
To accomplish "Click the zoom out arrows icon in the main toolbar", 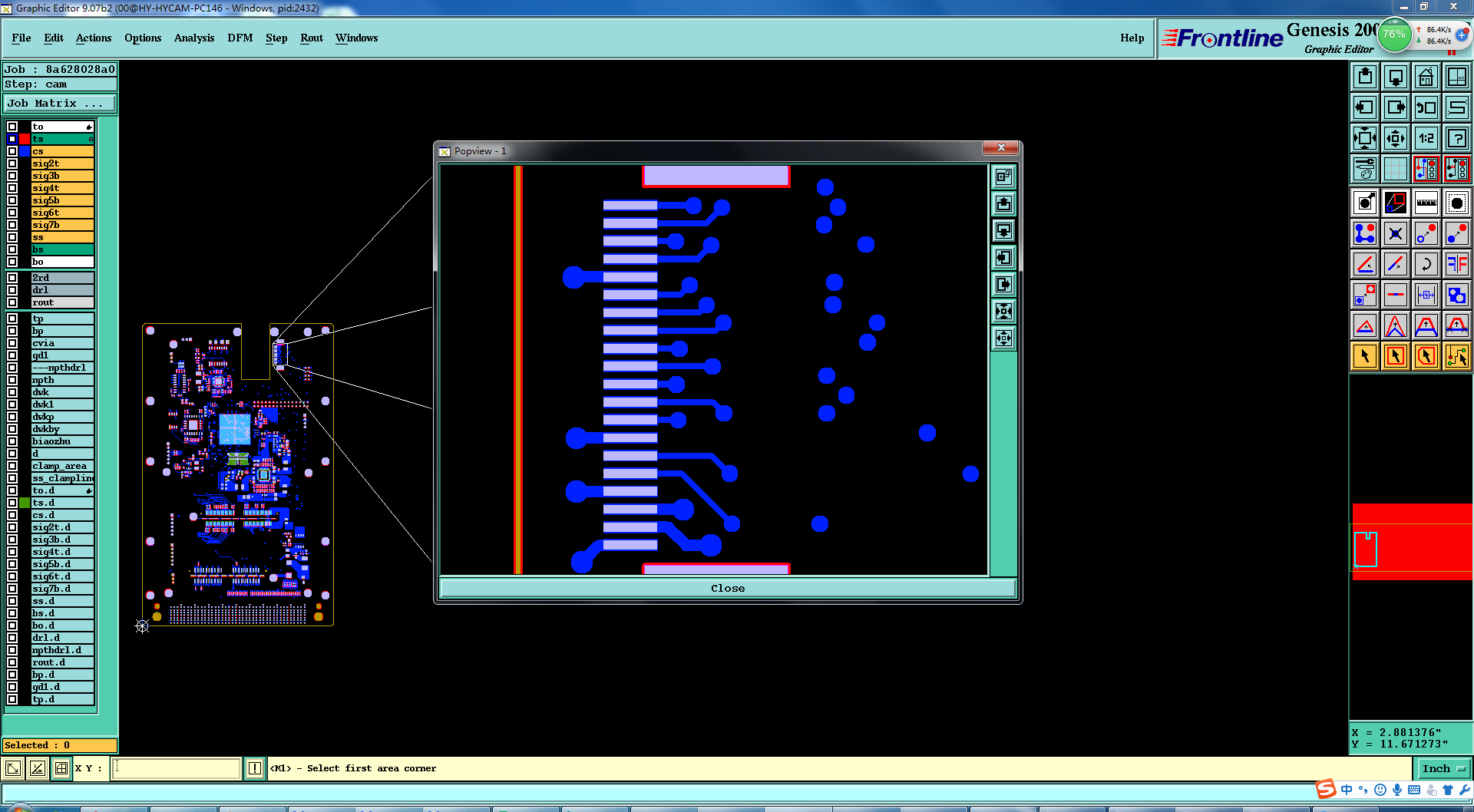I will coord(1396,138).
